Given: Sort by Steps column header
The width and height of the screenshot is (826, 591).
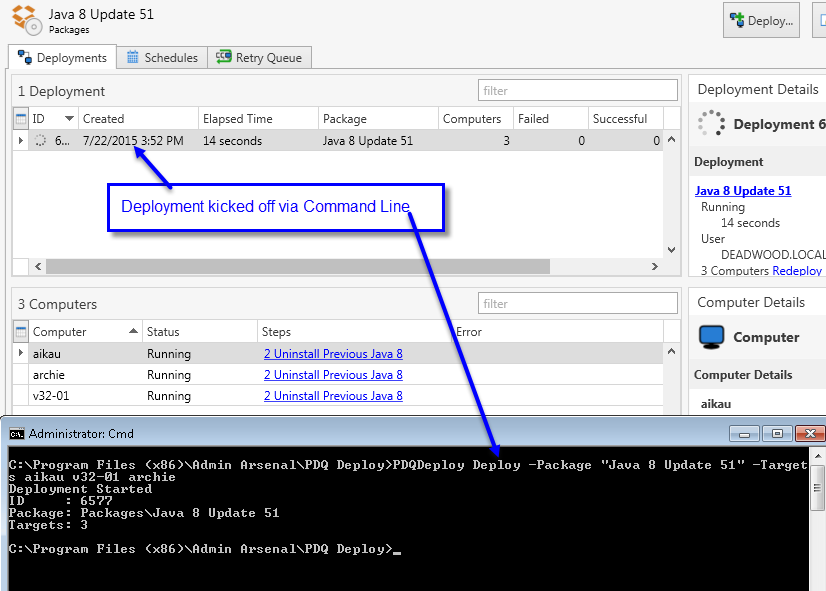Looking at the screenshot, I should point(353,331).
